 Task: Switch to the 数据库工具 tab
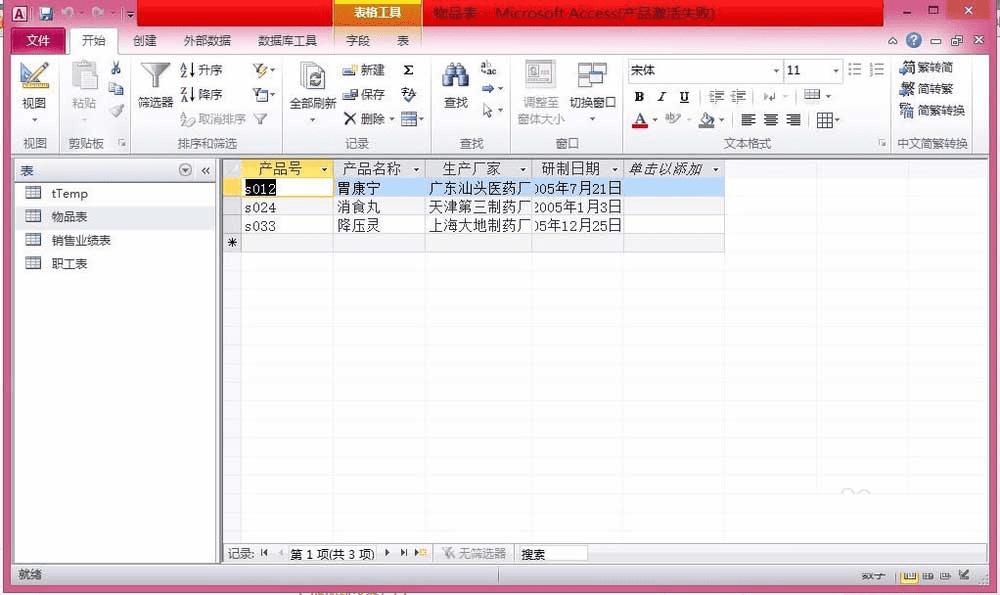pos(287,41)
